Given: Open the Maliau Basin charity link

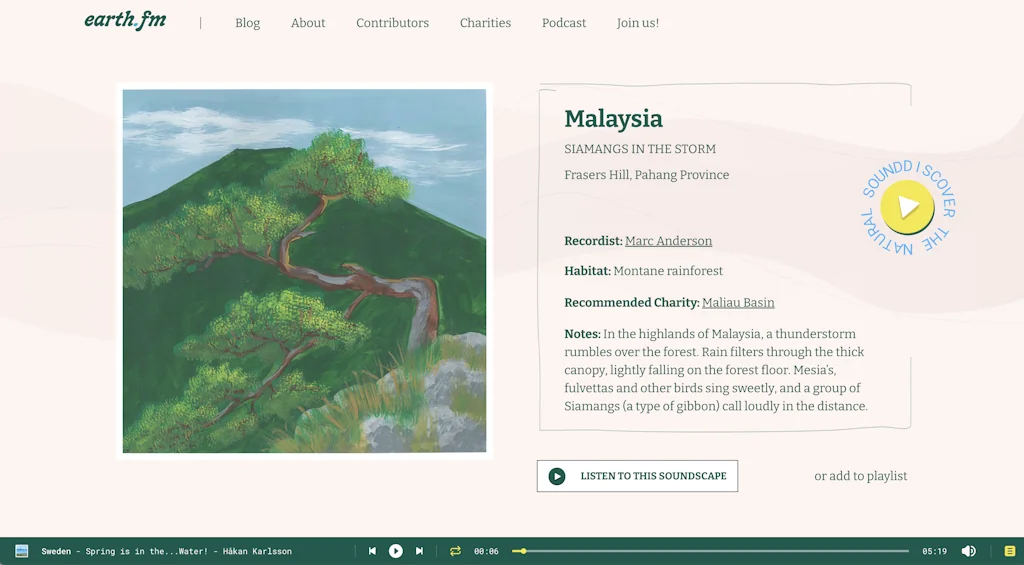Looking at the screenshot, I should tap(738, 302).
